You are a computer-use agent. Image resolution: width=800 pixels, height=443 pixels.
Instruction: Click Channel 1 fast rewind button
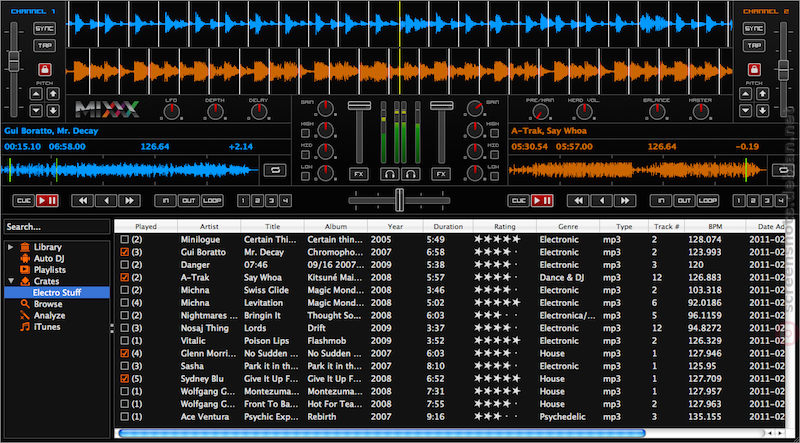coord(82,201)
